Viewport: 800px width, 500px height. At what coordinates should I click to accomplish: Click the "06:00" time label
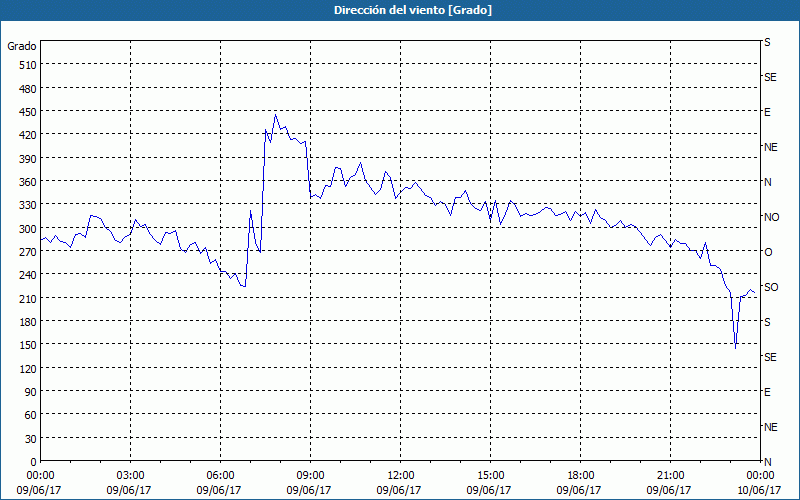click(x=220, y=476)
